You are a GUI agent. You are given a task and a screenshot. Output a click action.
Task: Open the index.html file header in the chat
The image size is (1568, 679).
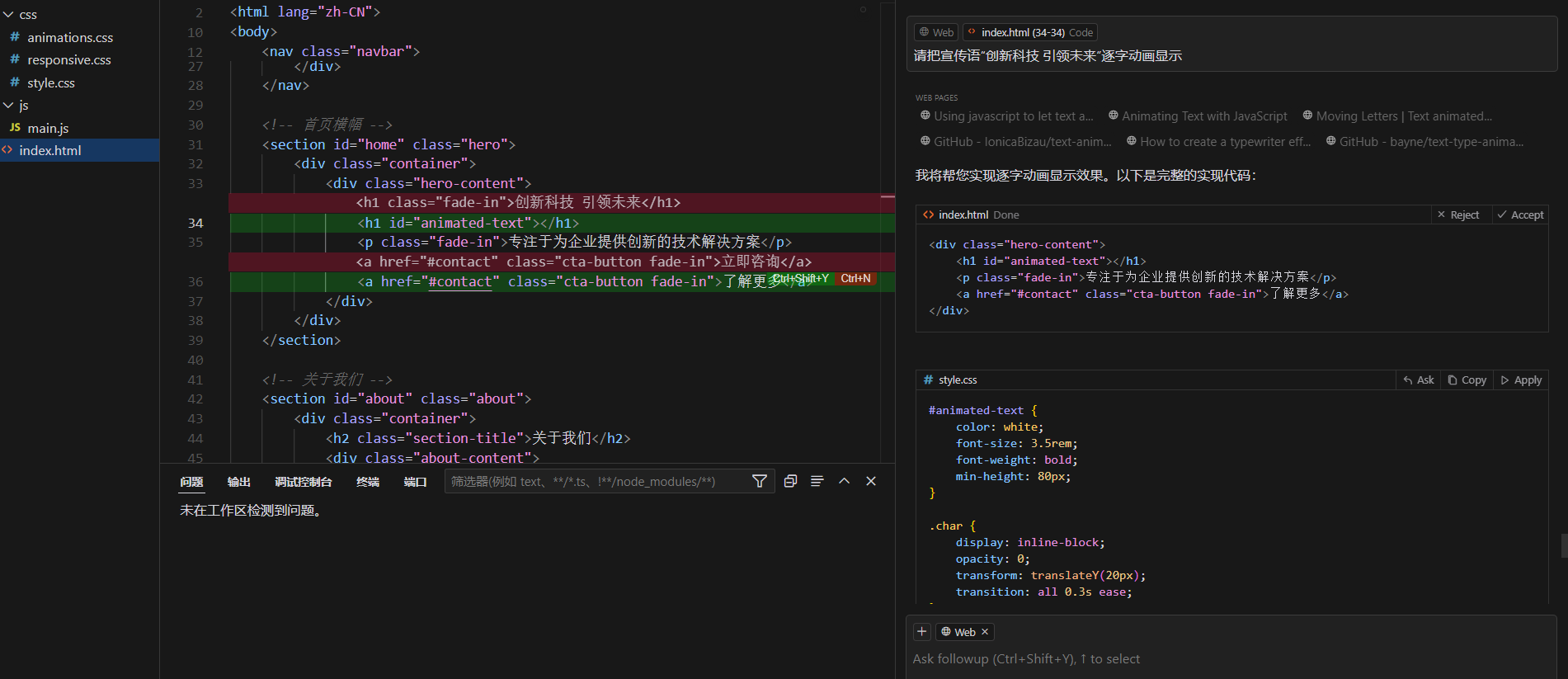[963, 215]
